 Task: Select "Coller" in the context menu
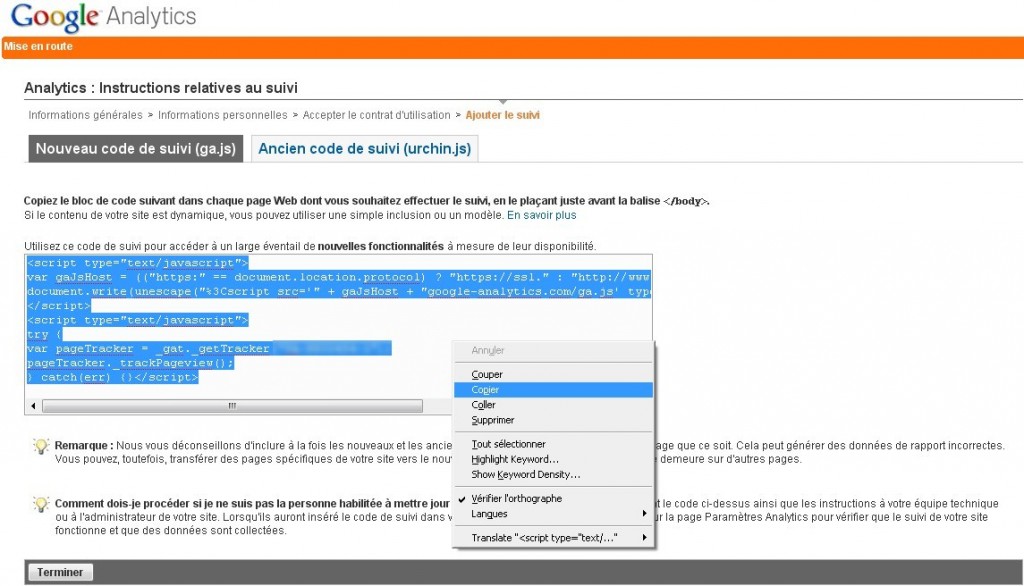[483, 404]
